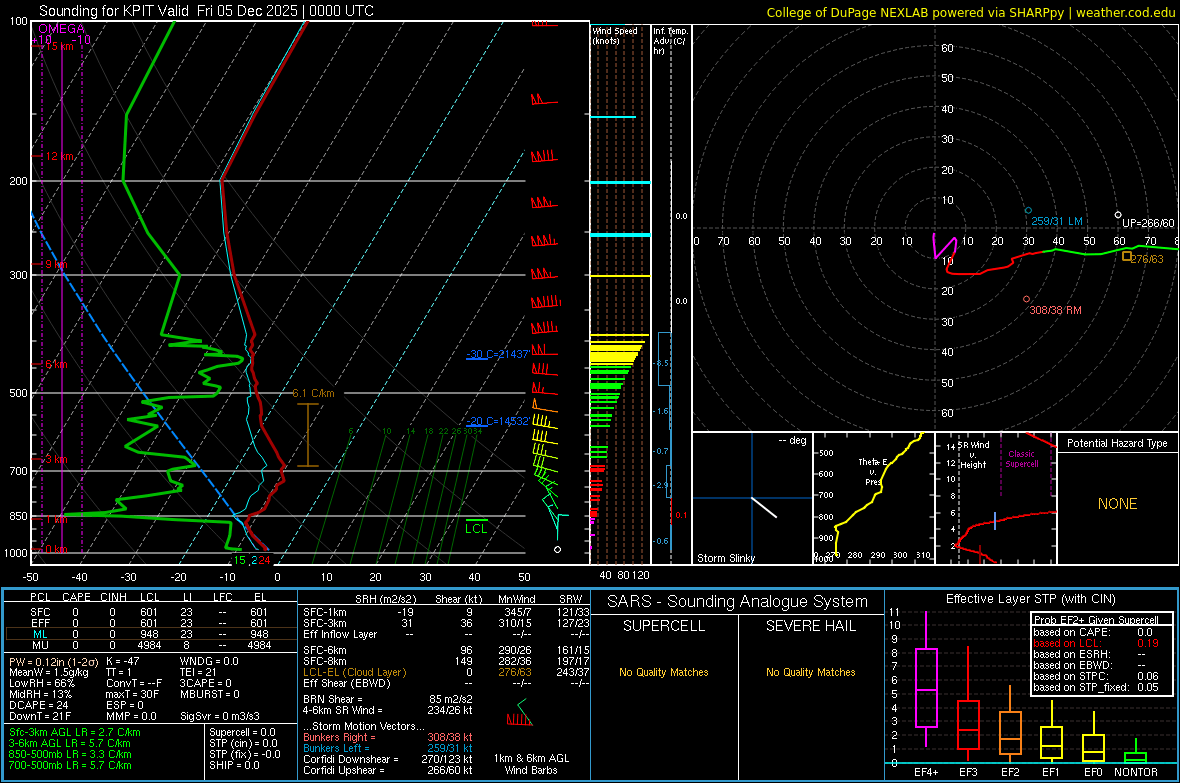Click the 'Inf. Temp. Adv.' panel header
This screenshot has height=783, width=1180.
click(x=670, y=41)
